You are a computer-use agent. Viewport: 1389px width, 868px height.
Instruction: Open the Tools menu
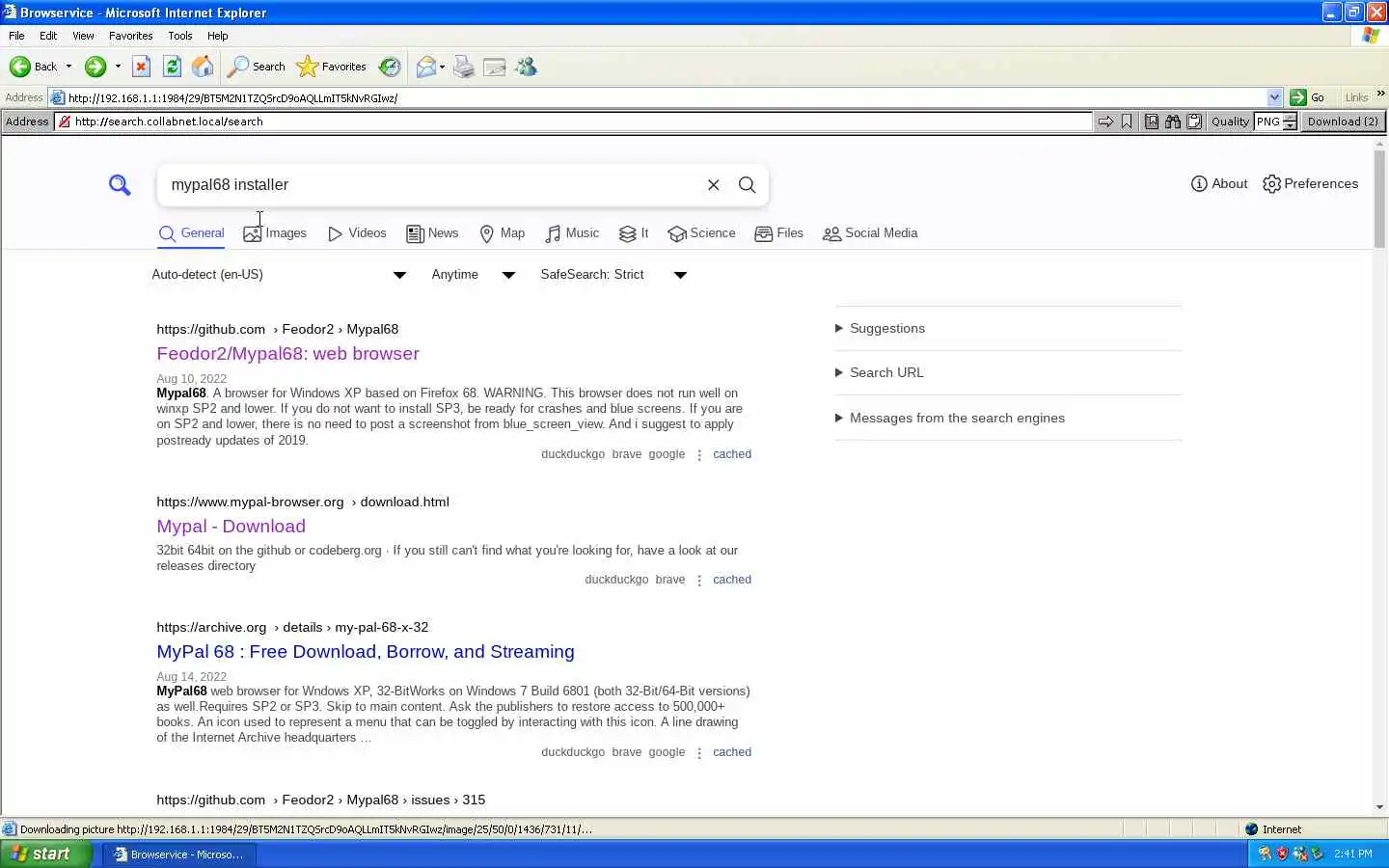tap(180, 36)
